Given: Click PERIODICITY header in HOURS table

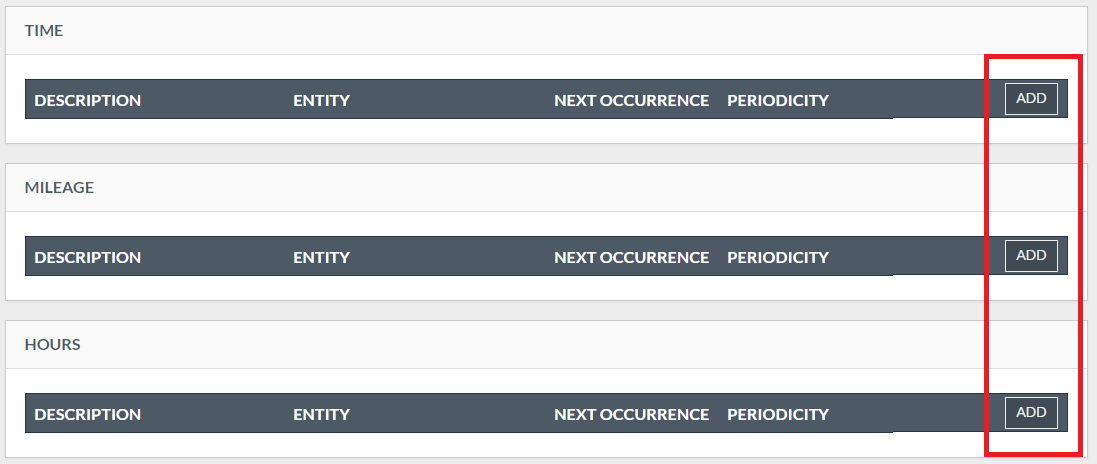Looking at the screenshot, I should (777, 414).
